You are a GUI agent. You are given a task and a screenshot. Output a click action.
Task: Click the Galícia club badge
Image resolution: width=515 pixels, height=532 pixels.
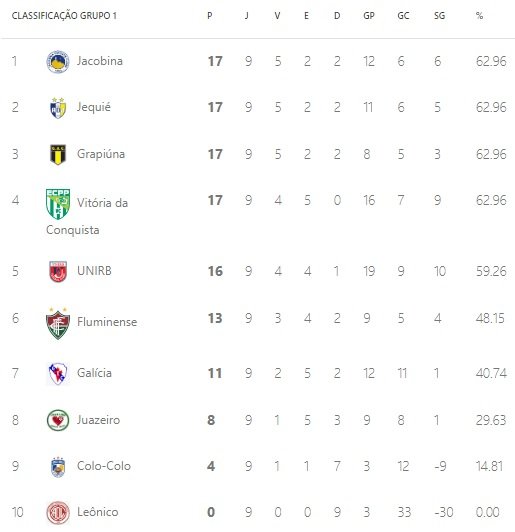point(58,373)
